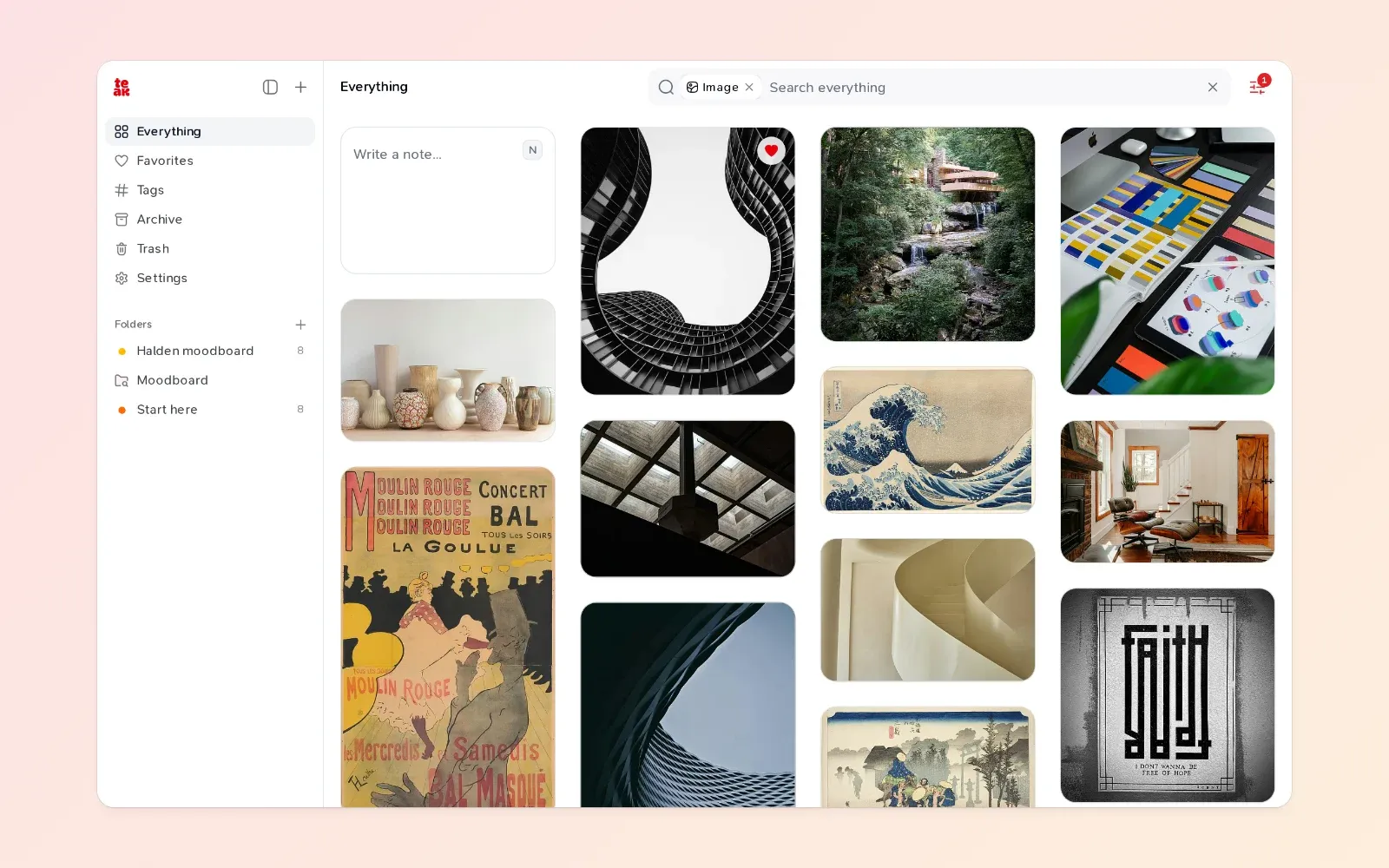The width and height of the screenshot is (1389, 868).
Task: Open Trash in the sidebar
Action: click(210, 249)
